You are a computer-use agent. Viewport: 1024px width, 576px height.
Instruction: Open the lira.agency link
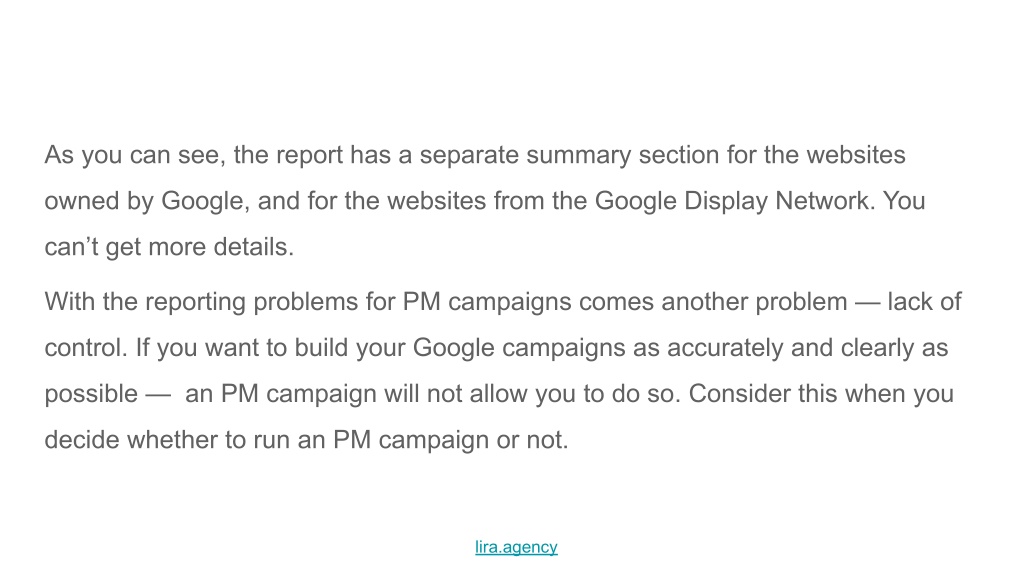click(516, 547)
